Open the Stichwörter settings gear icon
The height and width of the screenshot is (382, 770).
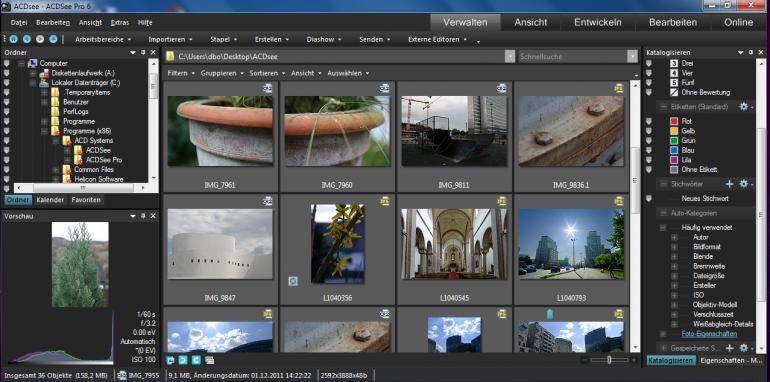tap(743, 184)
